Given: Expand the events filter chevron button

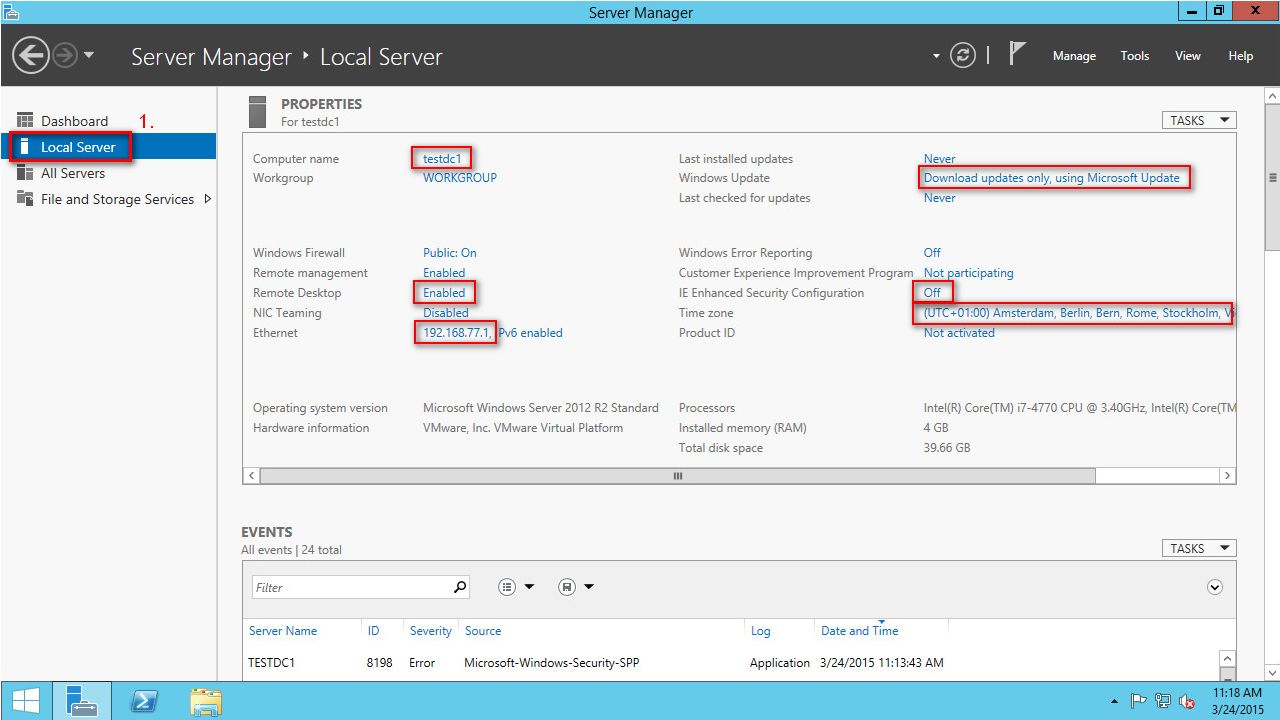Looking at the screenshot, I should pos(1215,587).
